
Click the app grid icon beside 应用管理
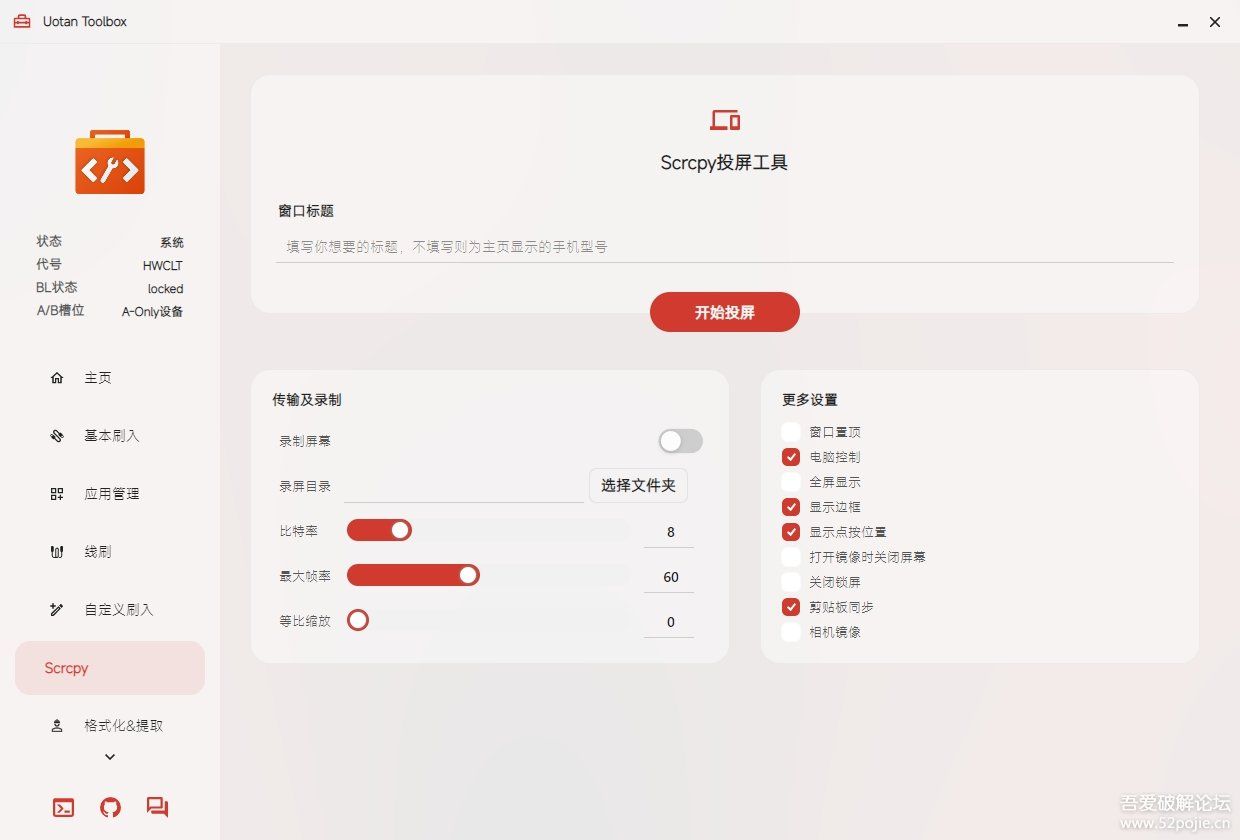[x=57, y=494]
